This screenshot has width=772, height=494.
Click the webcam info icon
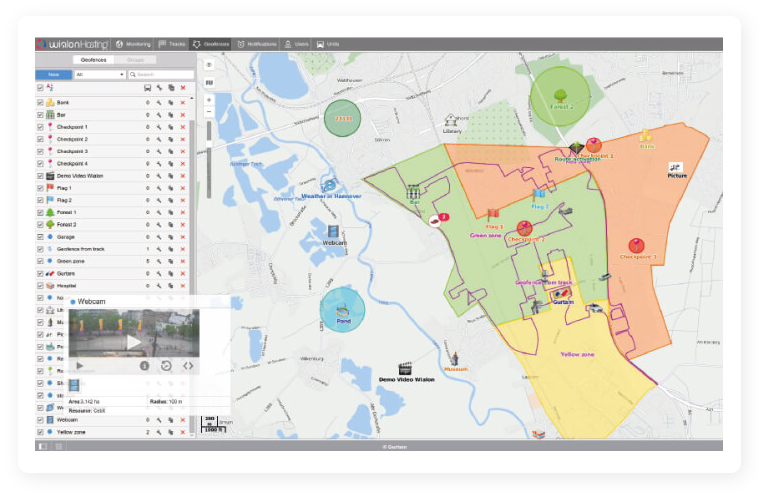[144, 366]
